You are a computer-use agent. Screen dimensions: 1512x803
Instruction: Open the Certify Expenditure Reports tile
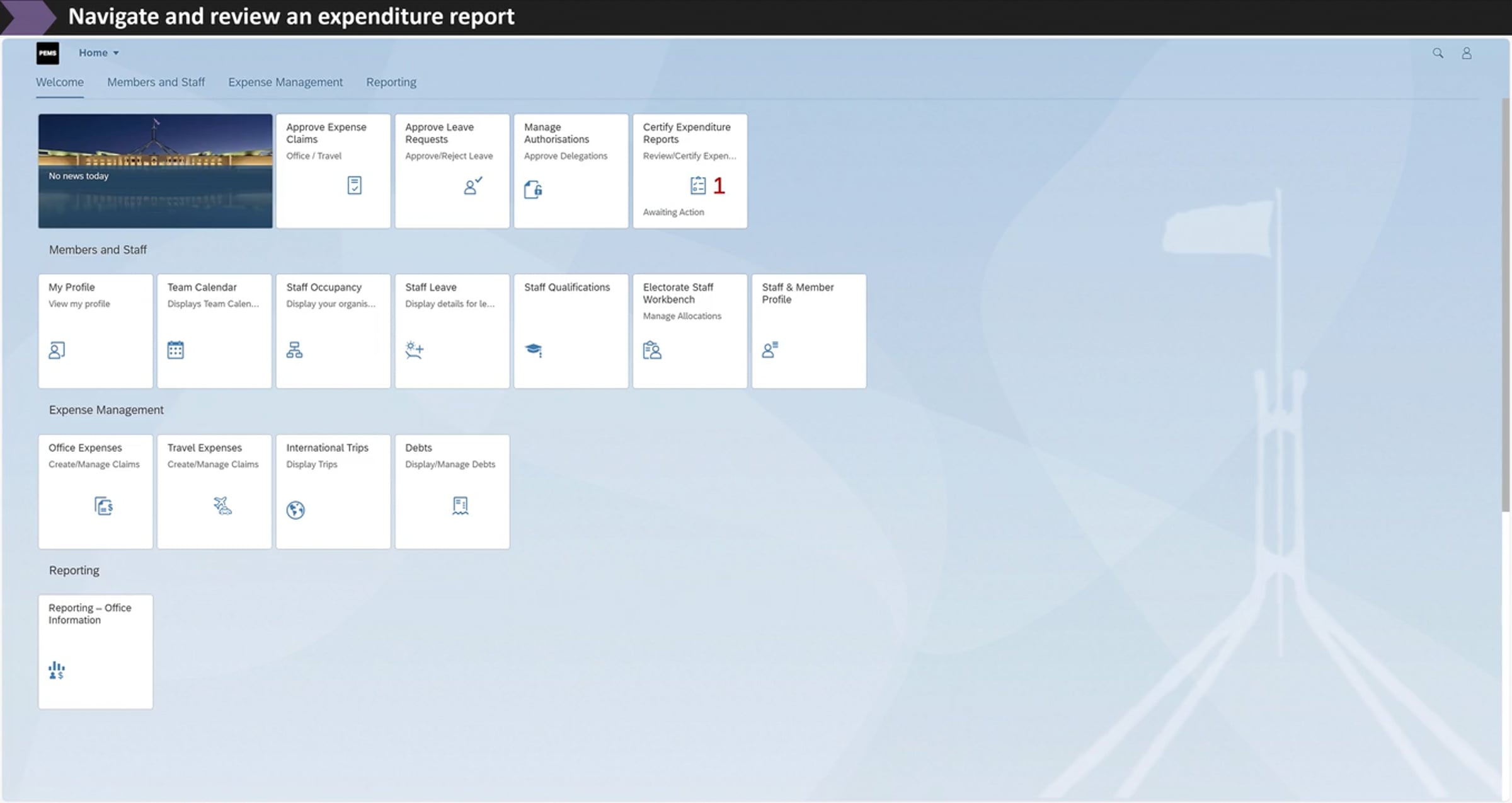(690, 171)
